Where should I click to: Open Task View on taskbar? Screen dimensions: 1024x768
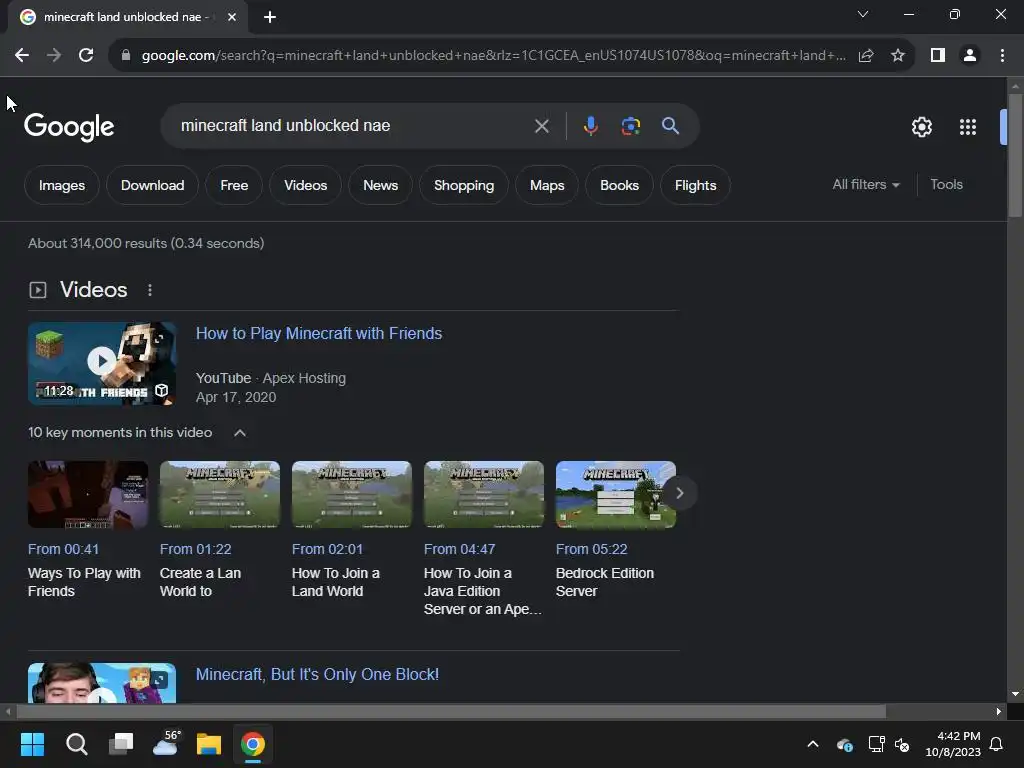pyautogui.click(x=121, y=744)
